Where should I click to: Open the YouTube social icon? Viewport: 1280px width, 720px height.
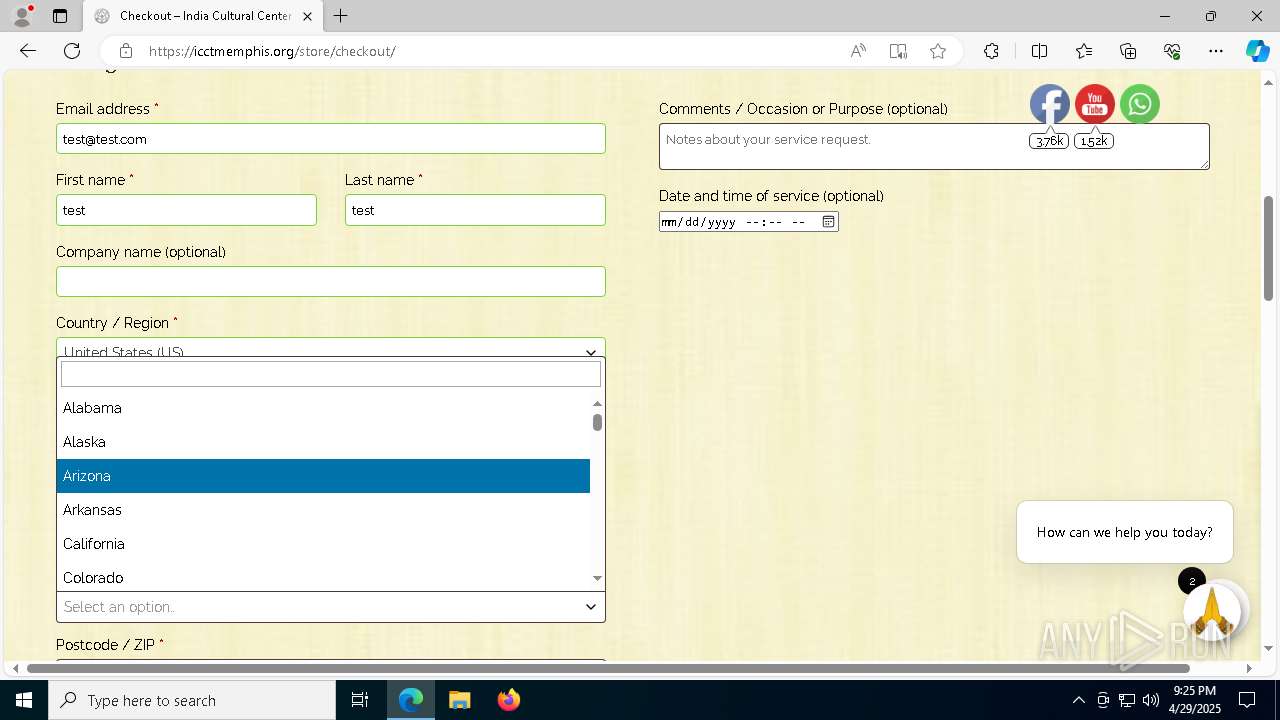point(1095,104)
